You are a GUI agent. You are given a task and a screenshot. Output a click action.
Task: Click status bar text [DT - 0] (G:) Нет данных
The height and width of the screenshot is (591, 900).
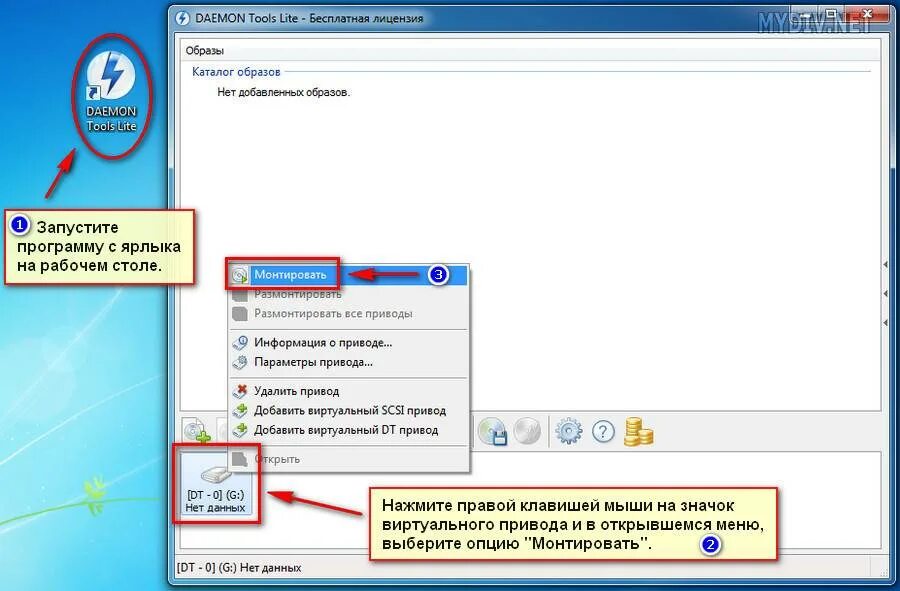[x=239, y=568]
